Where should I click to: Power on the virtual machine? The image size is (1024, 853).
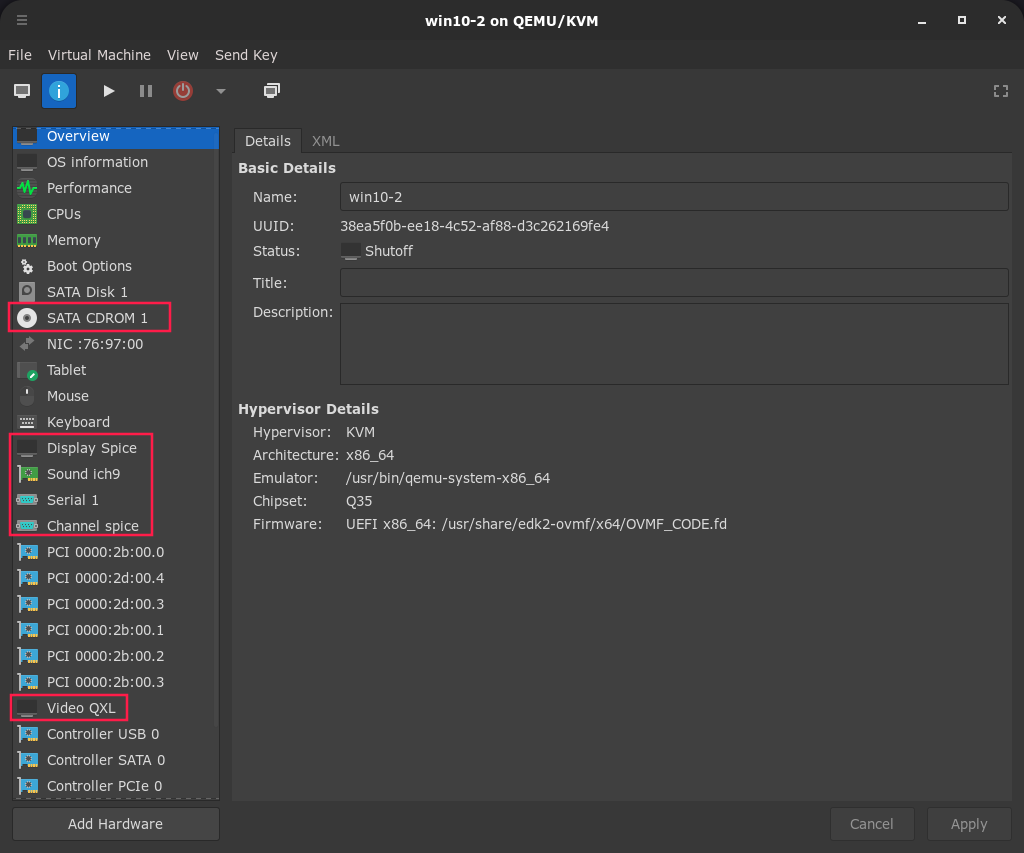coord(108,91)
